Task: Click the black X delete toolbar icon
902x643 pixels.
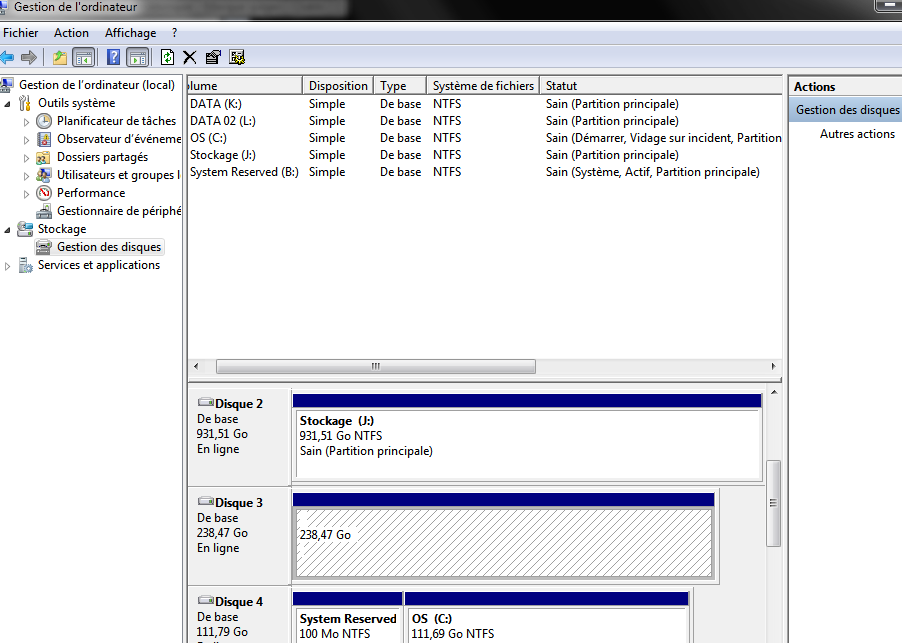Action: click(189, 57)
